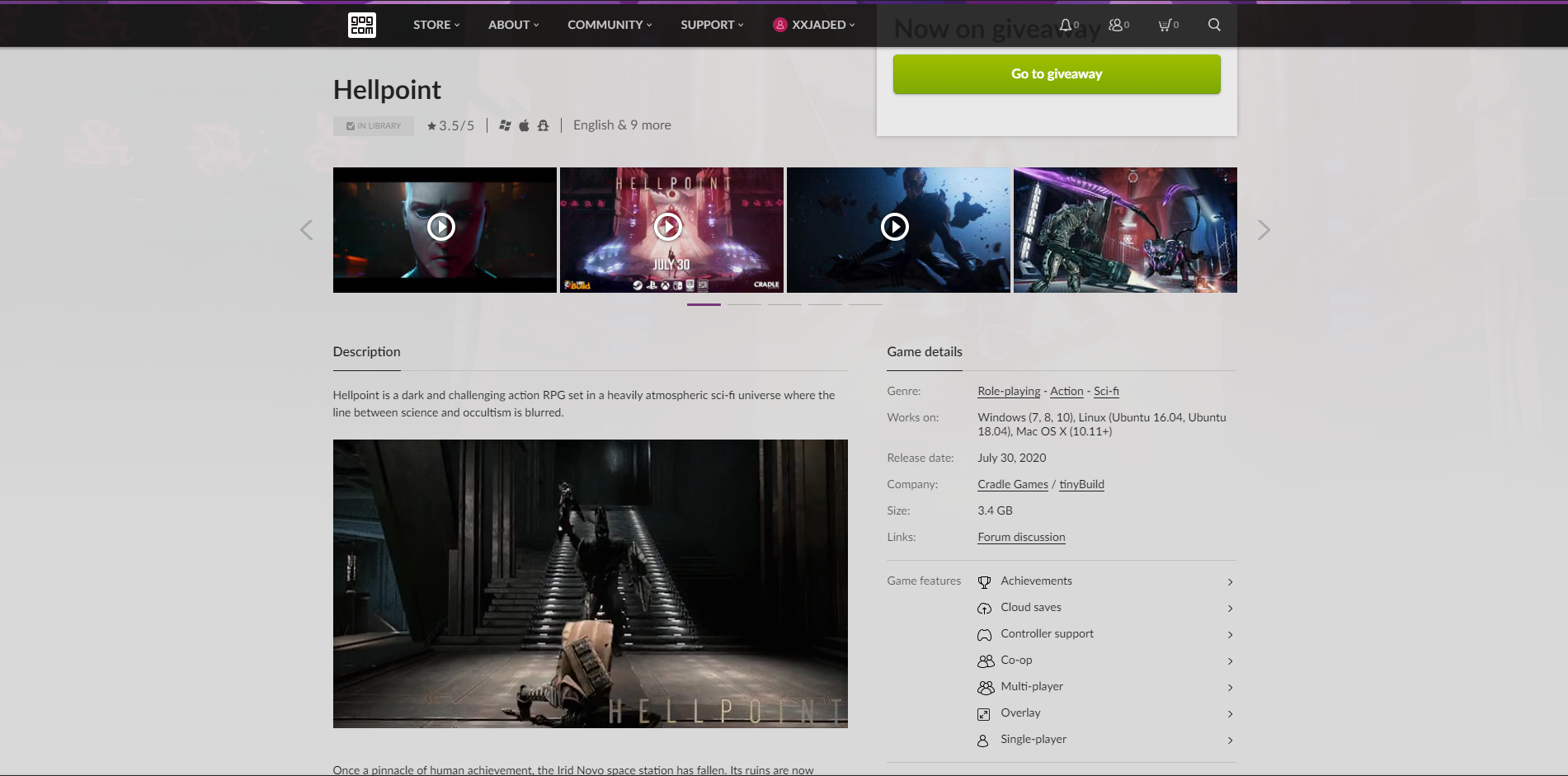
Task: Click the Hellpoint game title
Action: coord(387,90)
